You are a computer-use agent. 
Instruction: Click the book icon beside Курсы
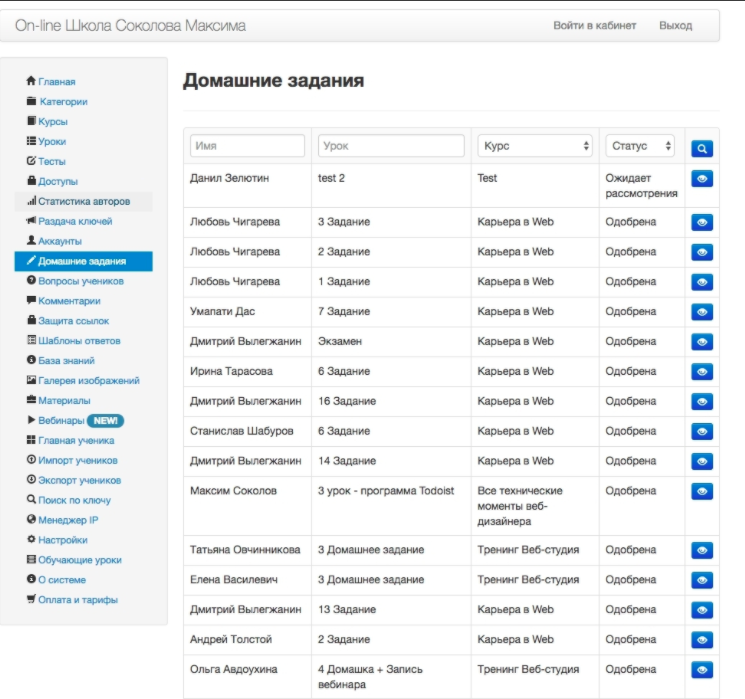31,121
